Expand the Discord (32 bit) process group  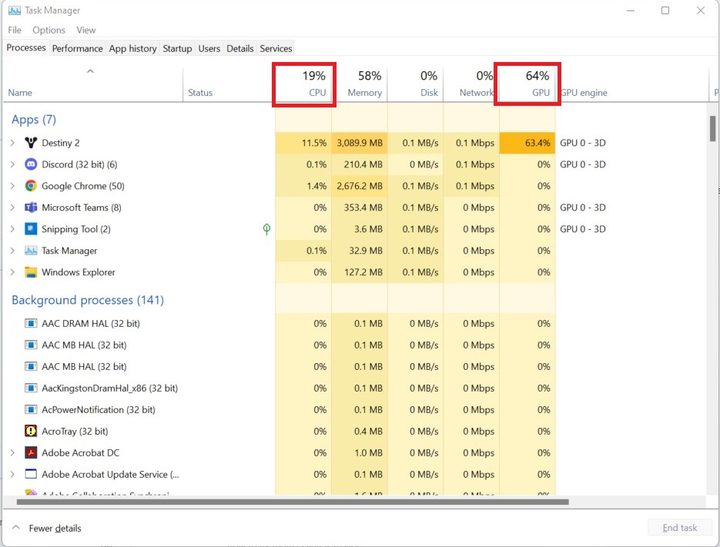(12, 164)
